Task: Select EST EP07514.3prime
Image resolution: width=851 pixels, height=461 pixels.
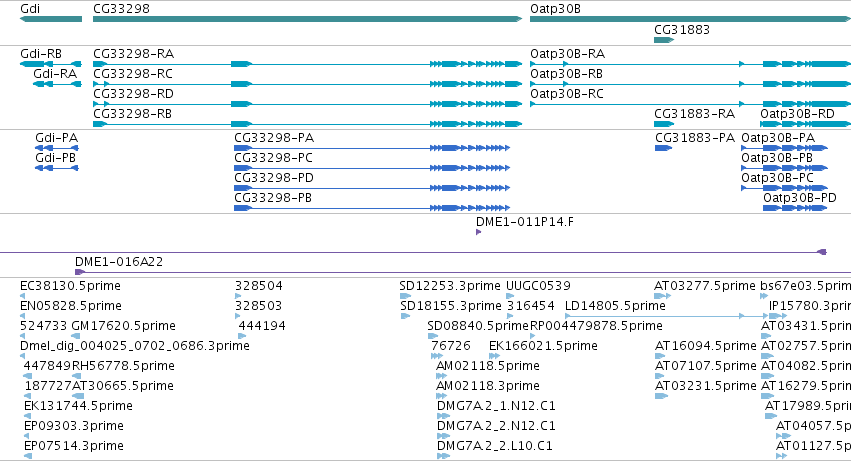Action: (74, 447)
